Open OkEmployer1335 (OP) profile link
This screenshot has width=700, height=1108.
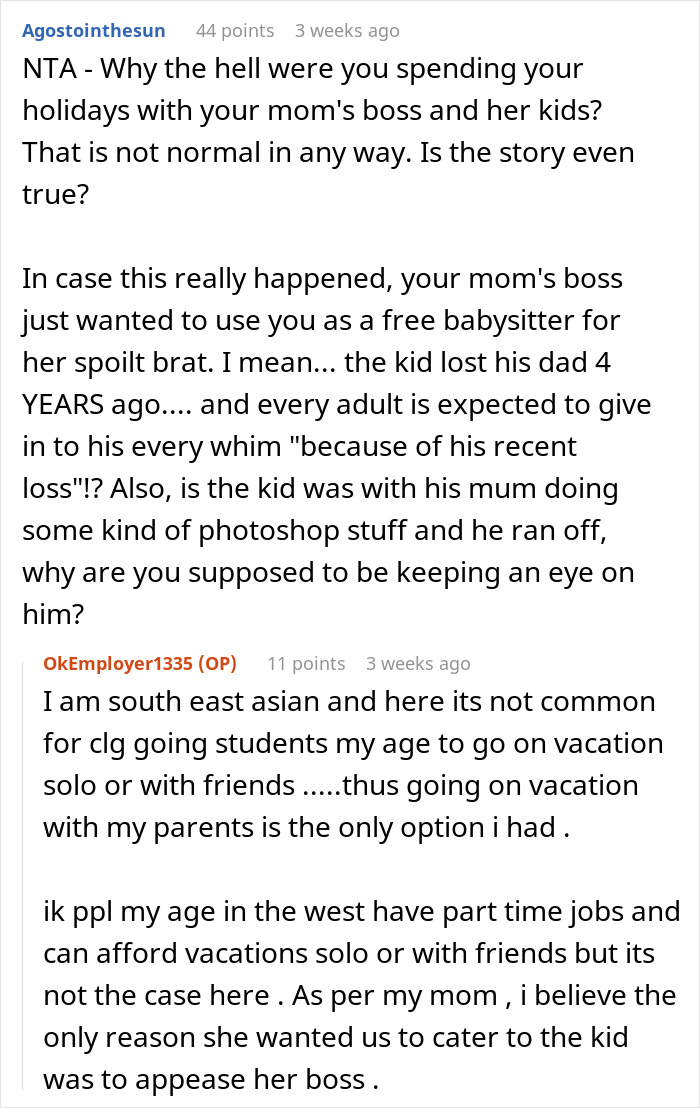(x=140, y=664)
